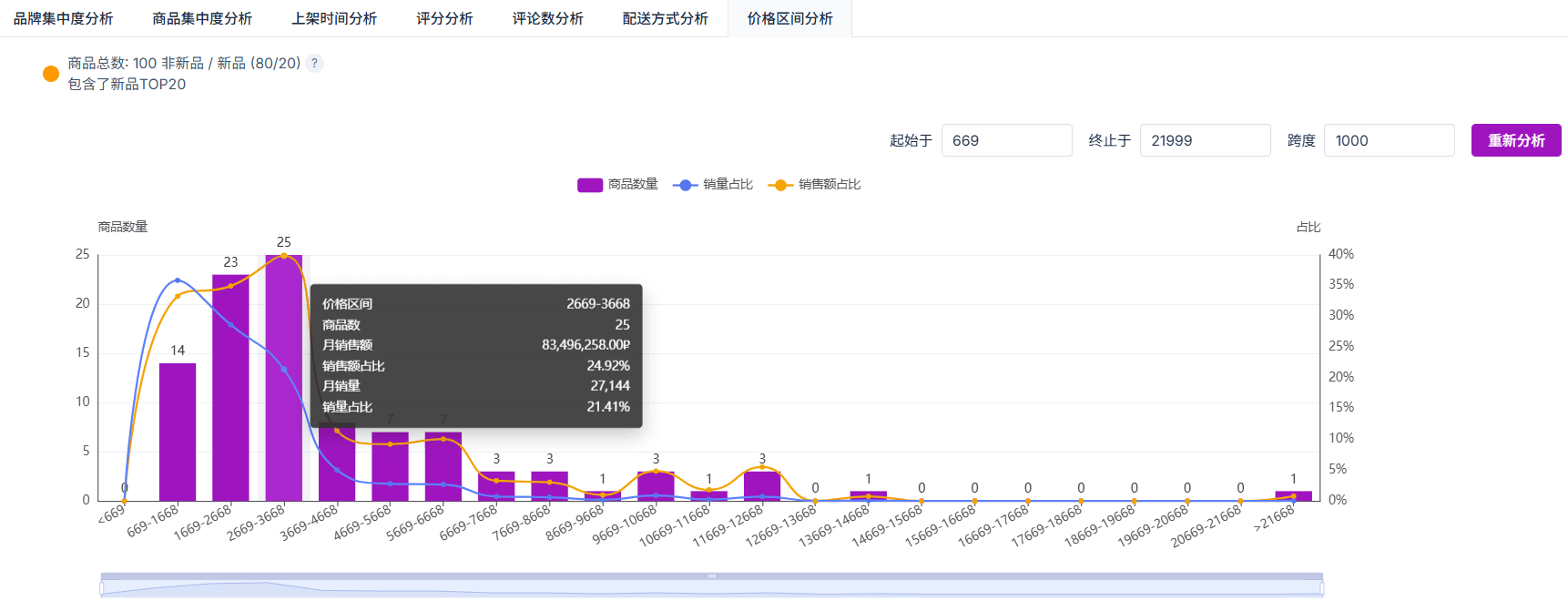Click the <669 x-axis label
1568x611 pixels.
click(x=113, y=514)
